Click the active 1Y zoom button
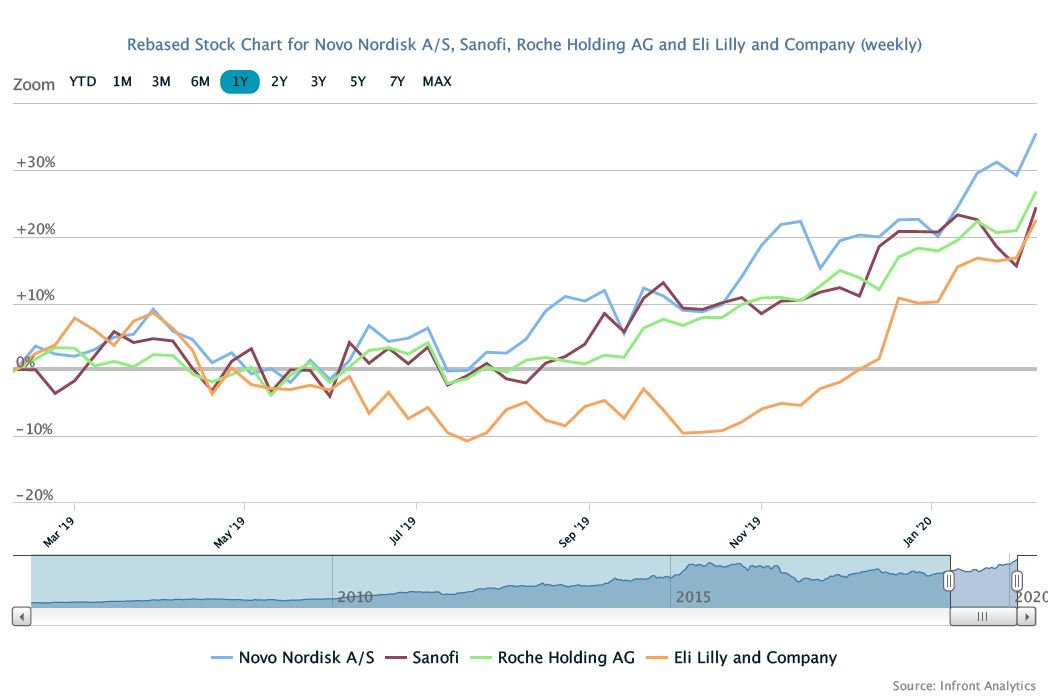 [240, 82]
